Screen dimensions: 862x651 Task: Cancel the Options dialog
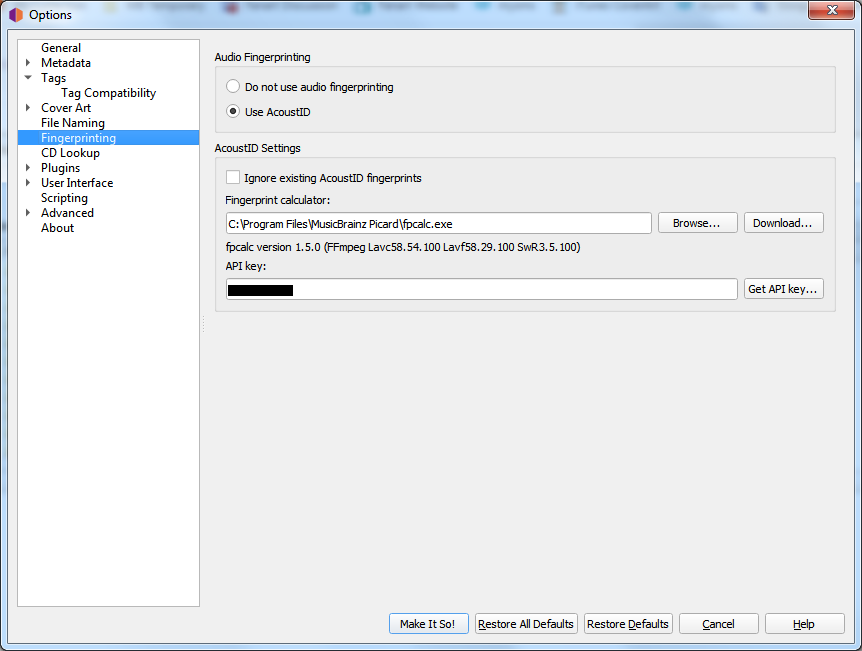click(719, 624)
